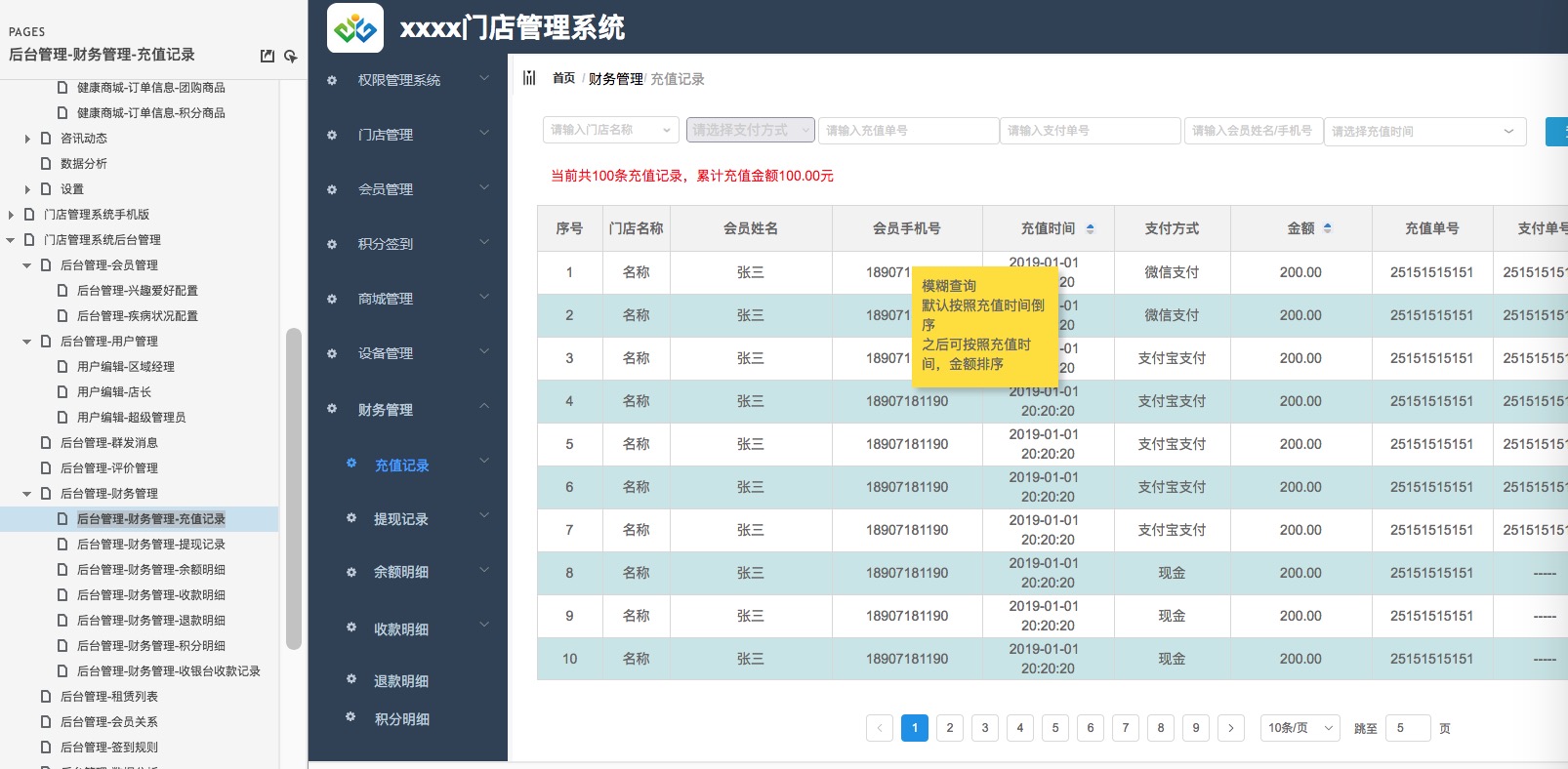Expand the 门店管理 menu chevron

[484, 133]
